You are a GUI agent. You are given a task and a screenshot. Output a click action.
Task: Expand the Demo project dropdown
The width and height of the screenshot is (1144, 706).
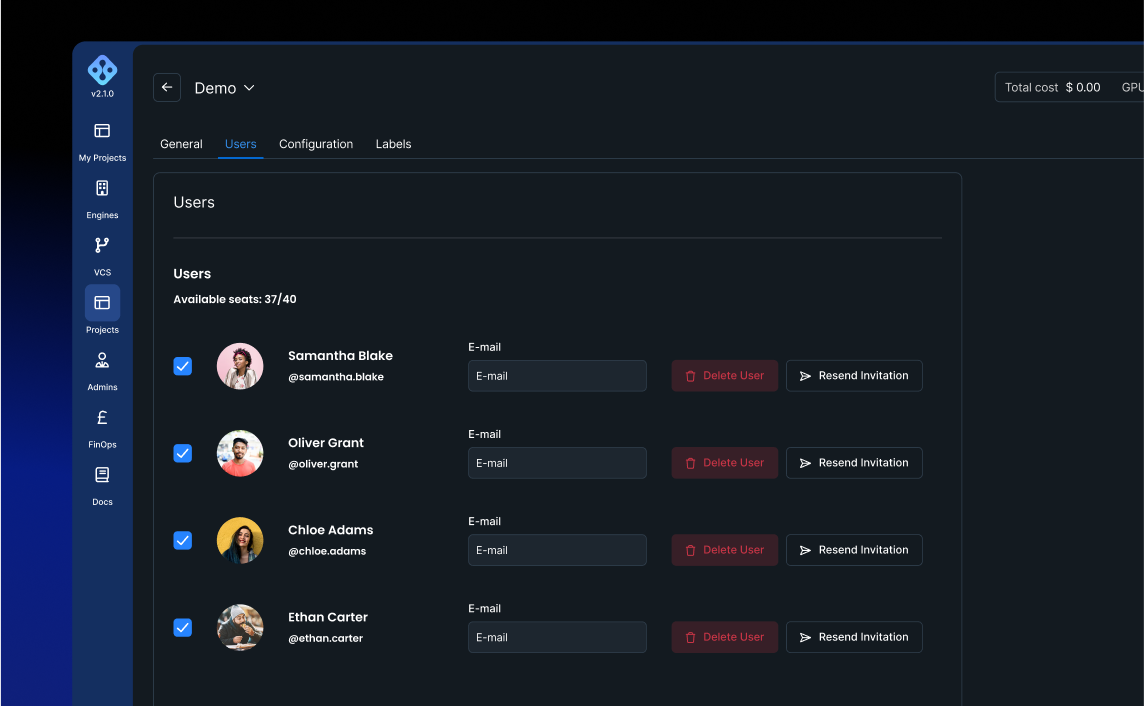[x=225, y=88]
